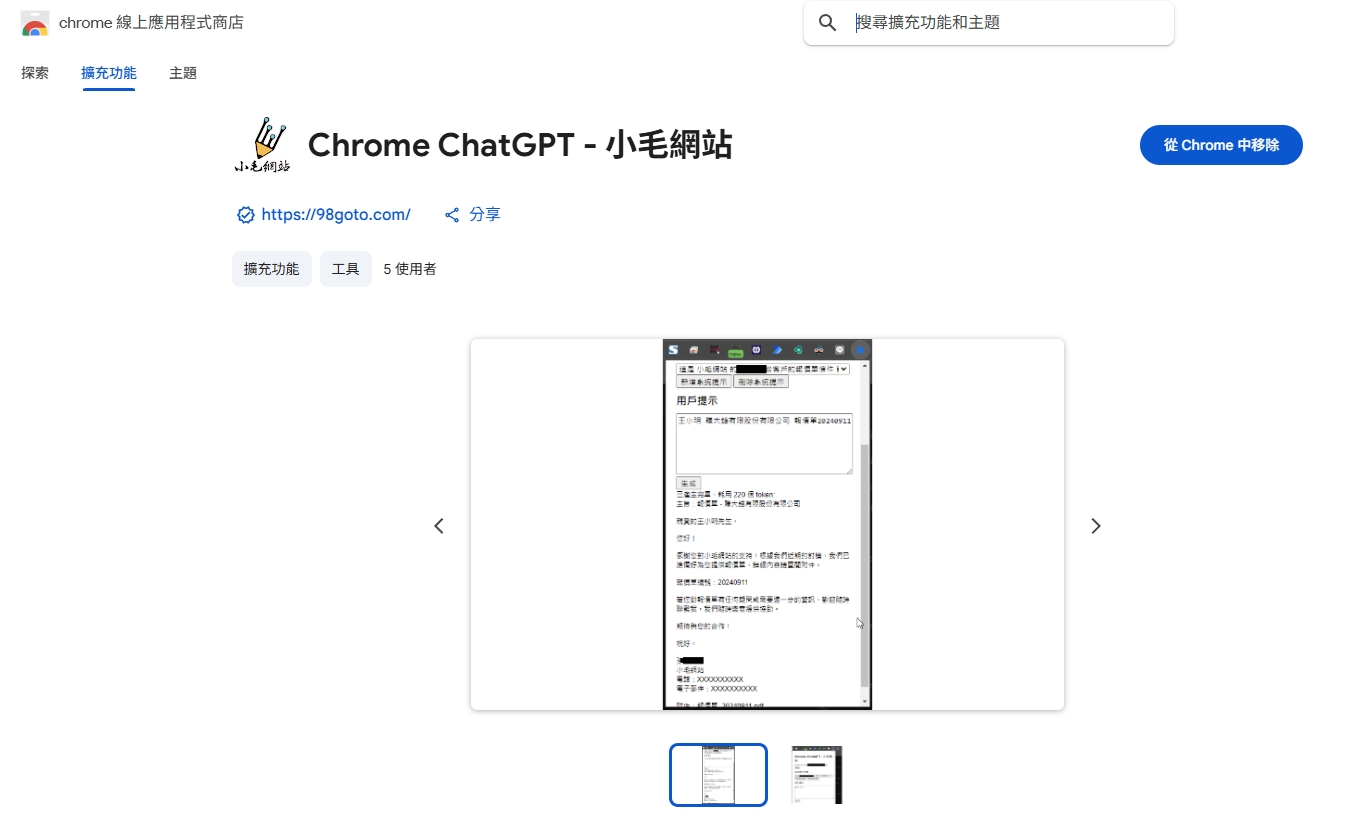The width and height of the screenshot is (1370, 839).
Task: Open the 主題 tab
Action: 183,73
